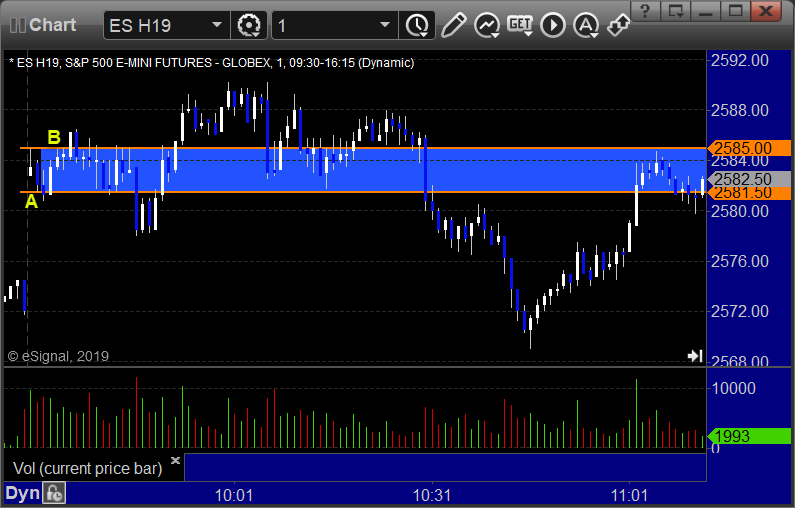Click the 10:31 time axis label
The width and height of the screenshot is (795, 508).
[432, 495]
